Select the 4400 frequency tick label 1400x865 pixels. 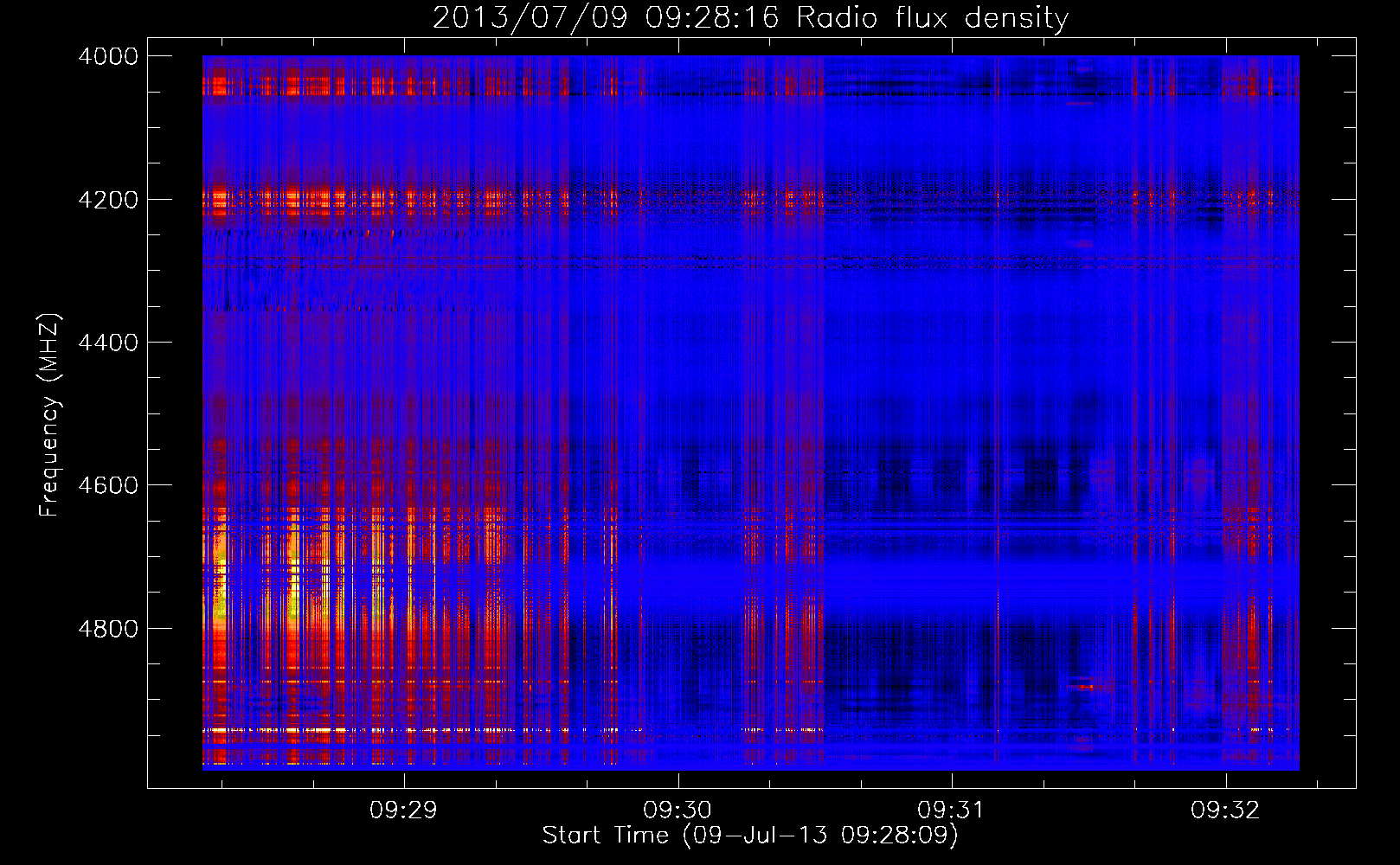coord(108,343)
